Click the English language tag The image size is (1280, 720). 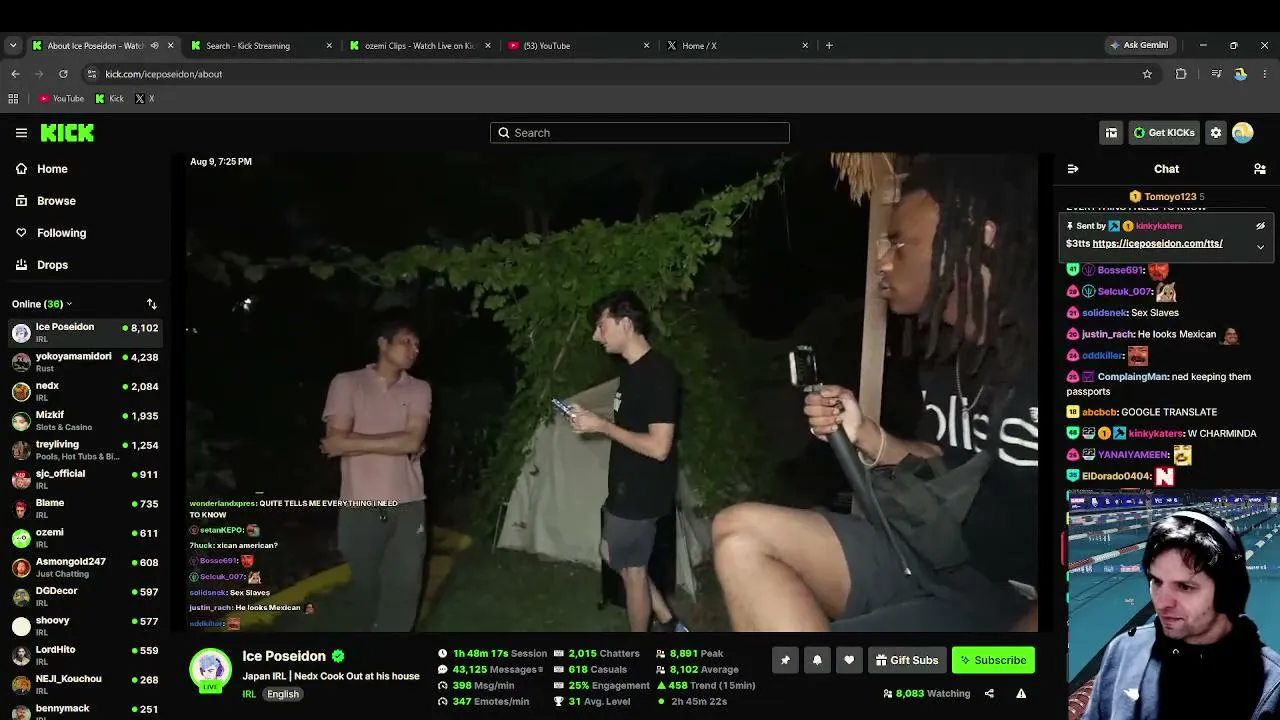pos(283,694)
